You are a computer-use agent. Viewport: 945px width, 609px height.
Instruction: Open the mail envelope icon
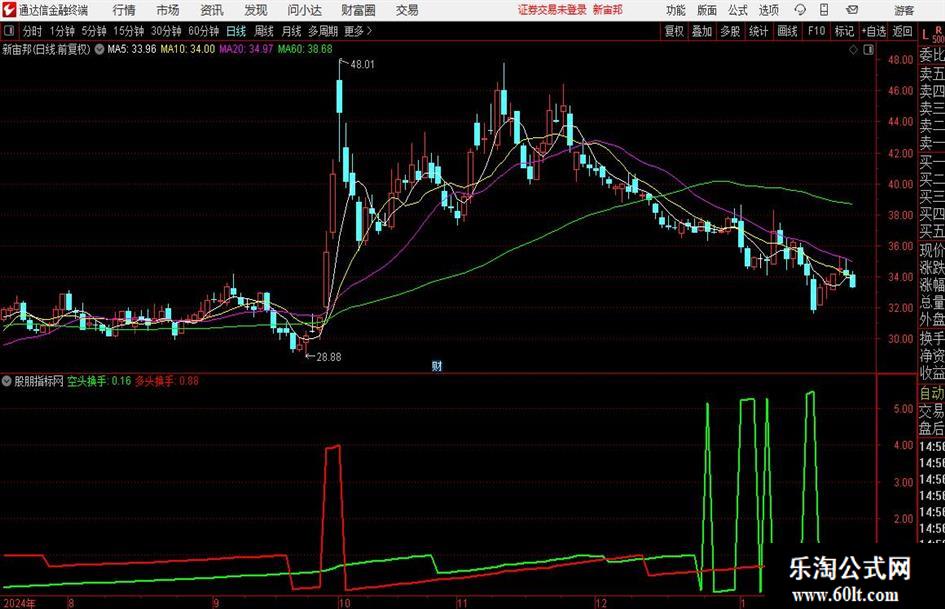point(852,10)
